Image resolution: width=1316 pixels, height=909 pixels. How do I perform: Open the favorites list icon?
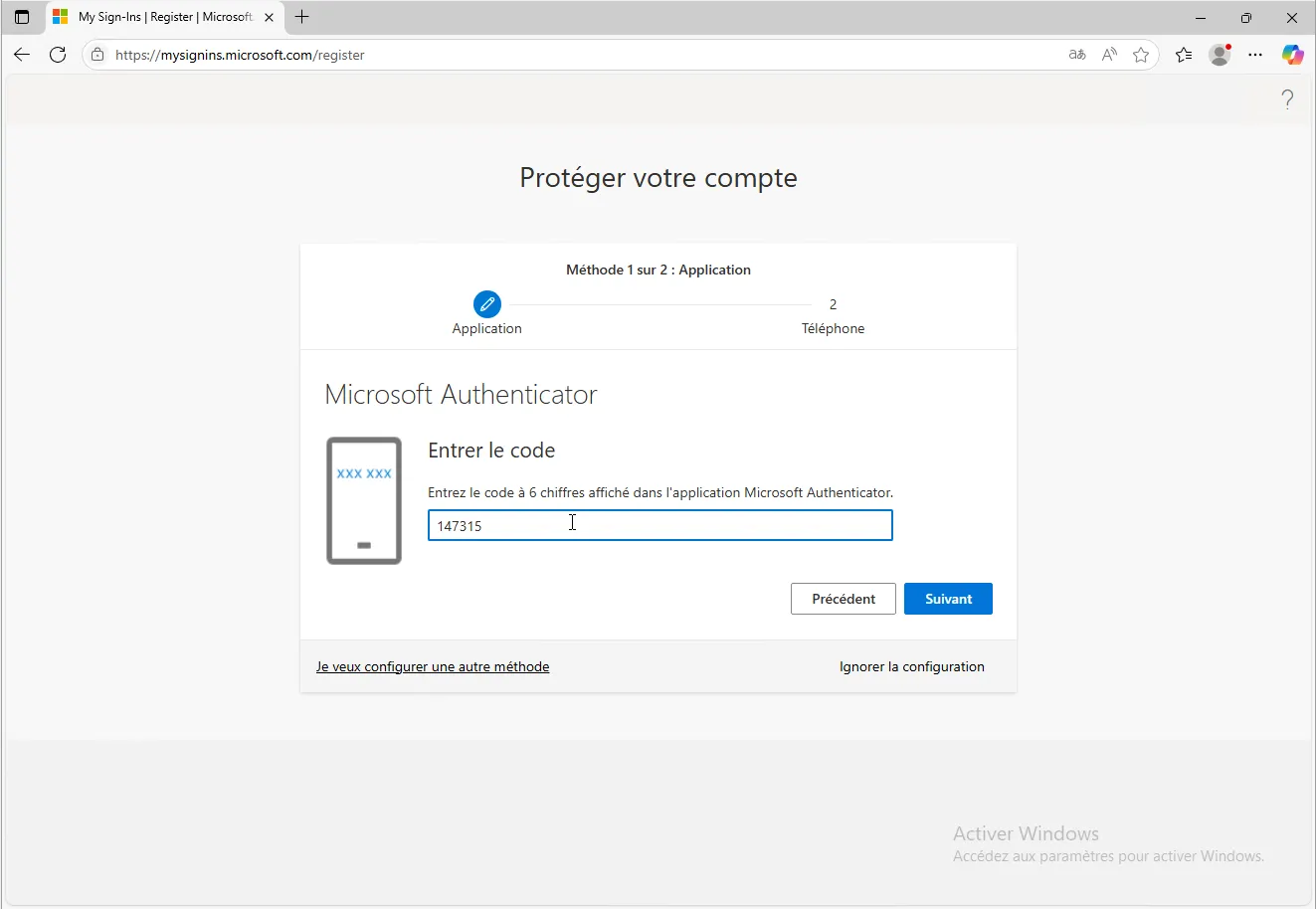pyautogui.click(x=1184, y=55)
